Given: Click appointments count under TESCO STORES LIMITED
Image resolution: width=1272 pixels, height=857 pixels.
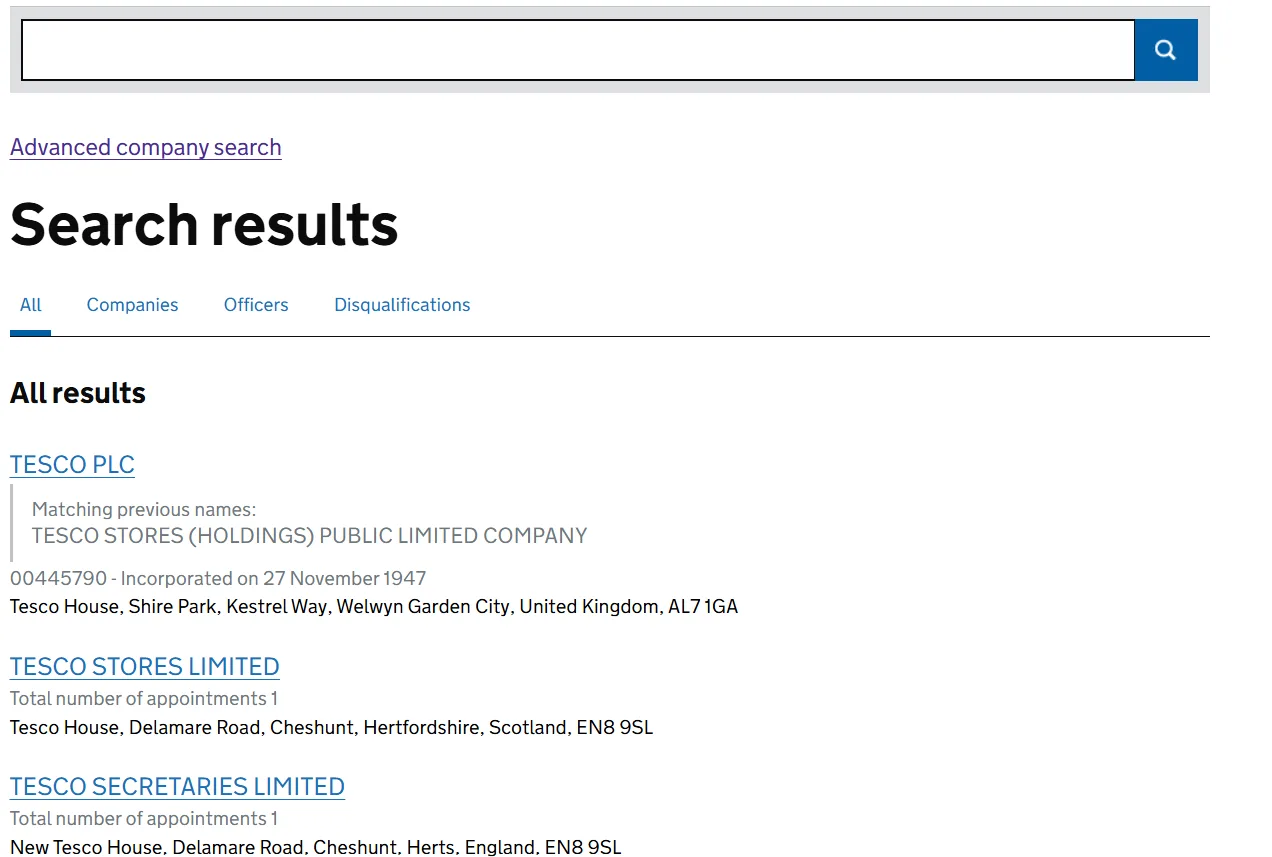Looking at the screenshot, I should [144, 699].
